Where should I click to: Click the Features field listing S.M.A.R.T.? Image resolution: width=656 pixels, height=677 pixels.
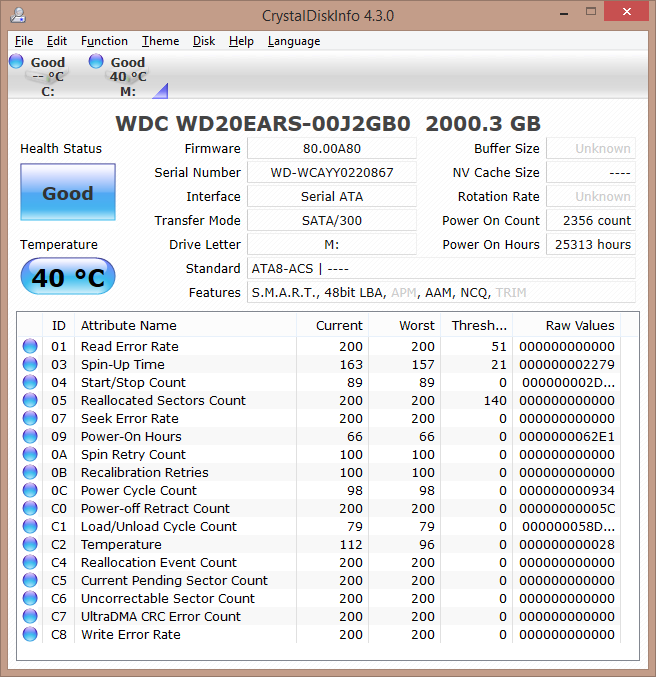pos(441,293)
